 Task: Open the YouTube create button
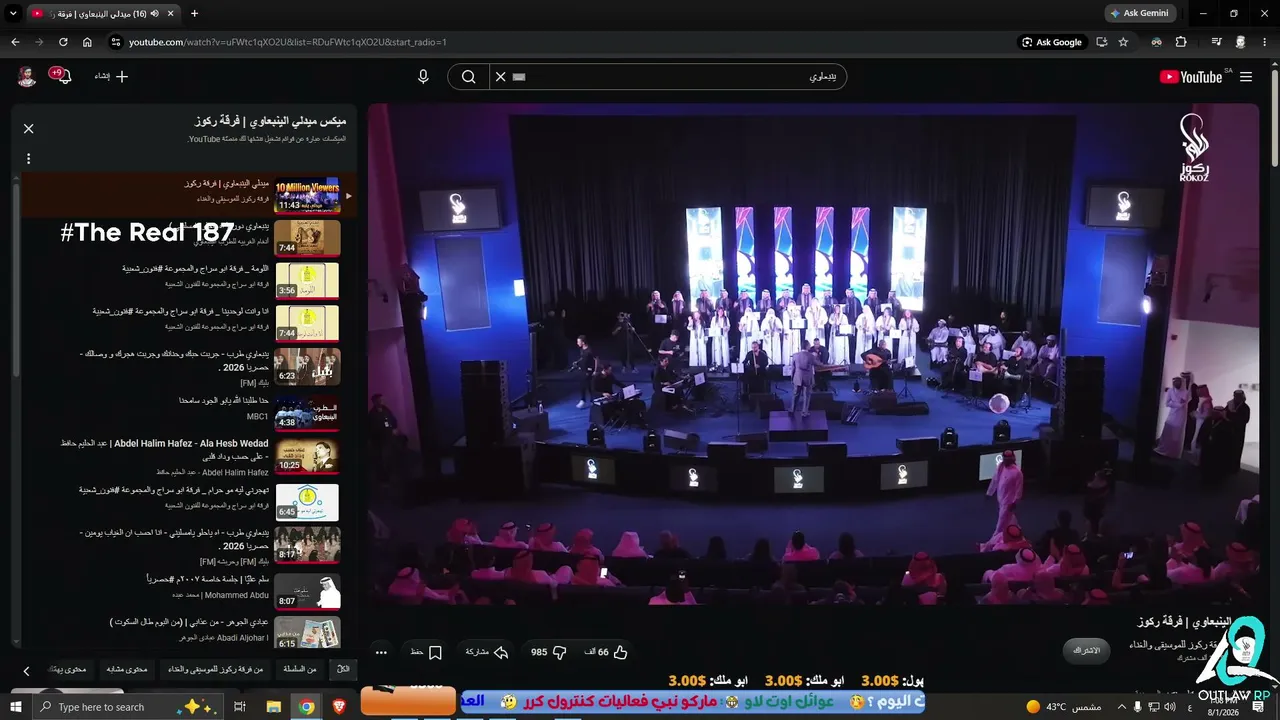(x=112, y=77)
